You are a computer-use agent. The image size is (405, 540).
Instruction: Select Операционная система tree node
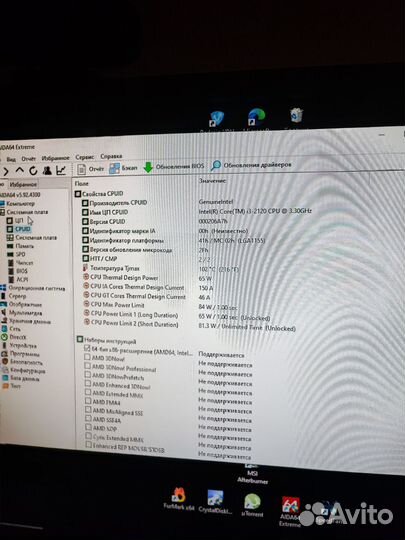[33, 288]
